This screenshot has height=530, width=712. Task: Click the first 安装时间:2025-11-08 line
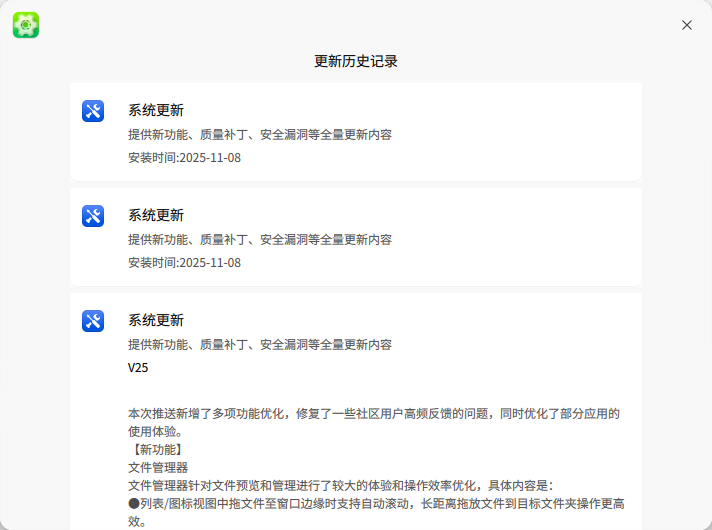pyautogui.click(x=184, y=158)
